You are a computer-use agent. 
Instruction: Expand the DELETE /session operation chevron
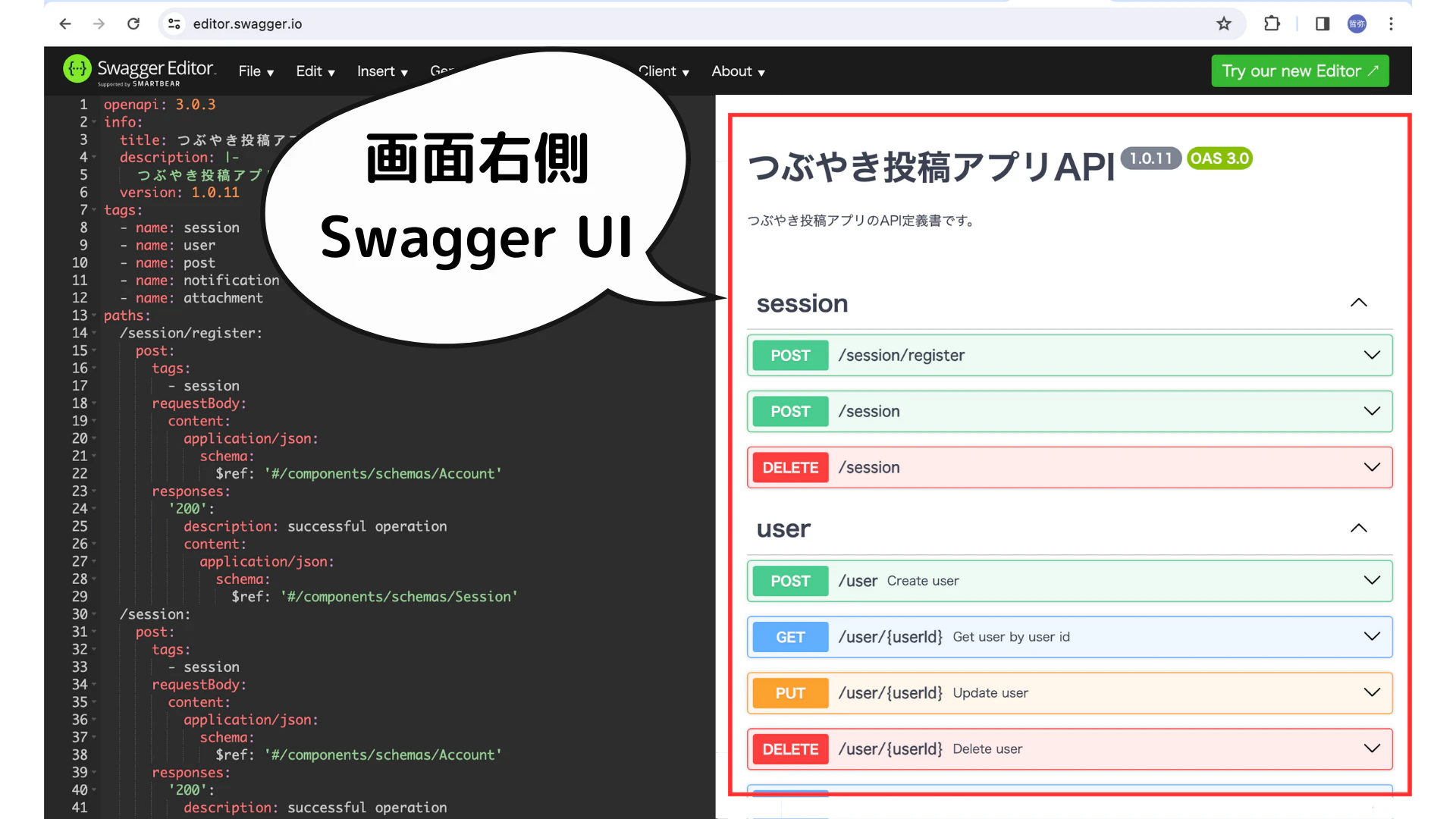point(1372,467)
